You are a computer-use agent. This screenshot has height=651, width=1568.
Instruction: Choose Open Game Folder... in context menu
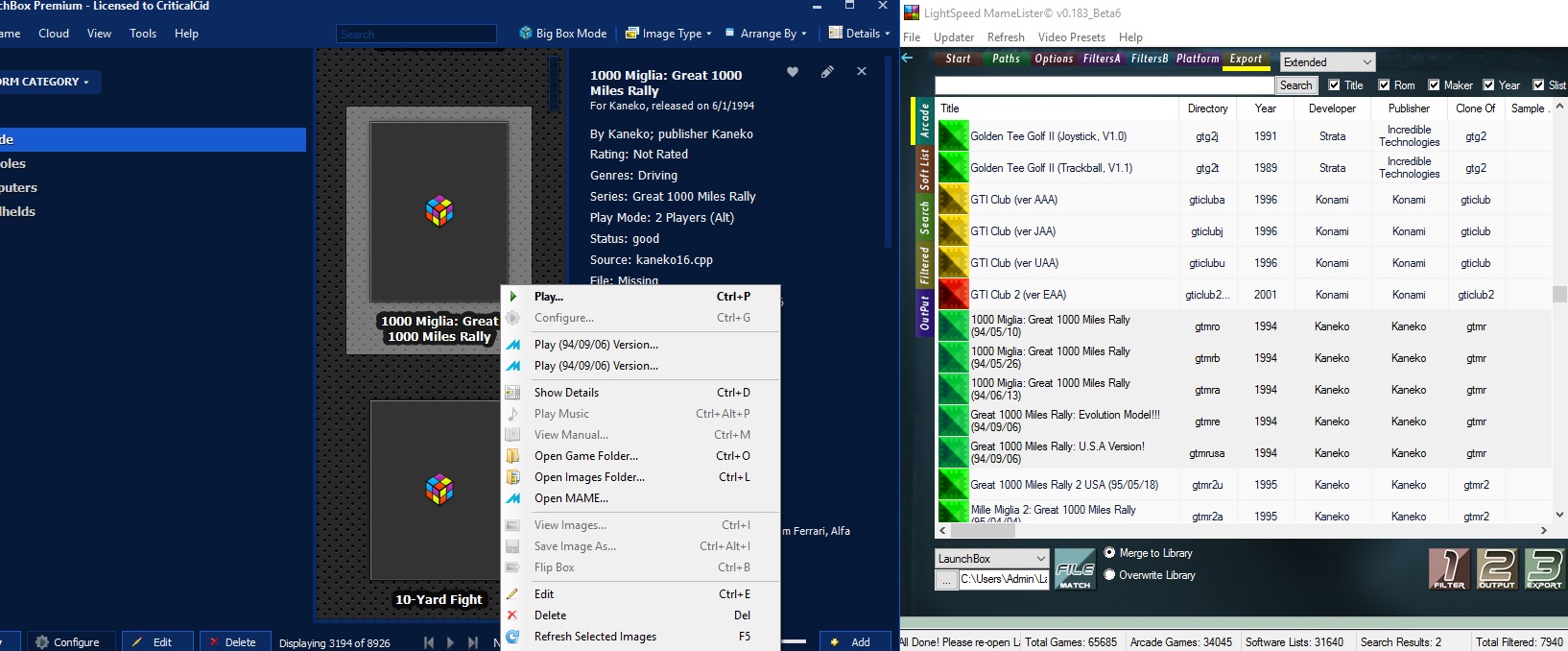coord(640,456)
